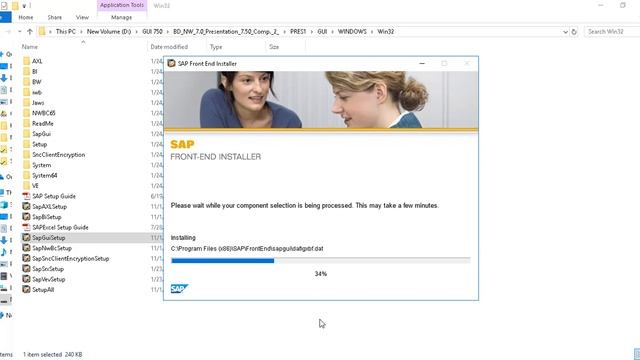The image size is (640, 360).
Task: Expand chevron after GUI 750 breadcrumb
Action: tap(168, 31)
